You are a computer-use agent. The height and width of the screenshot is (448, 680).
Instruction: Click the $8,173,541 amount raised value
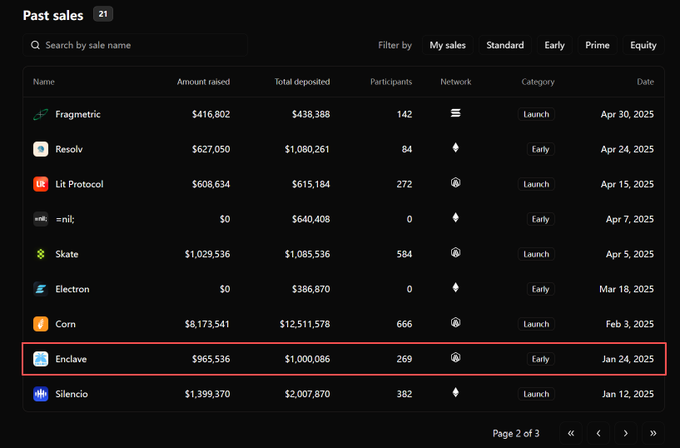coord(207,324)
